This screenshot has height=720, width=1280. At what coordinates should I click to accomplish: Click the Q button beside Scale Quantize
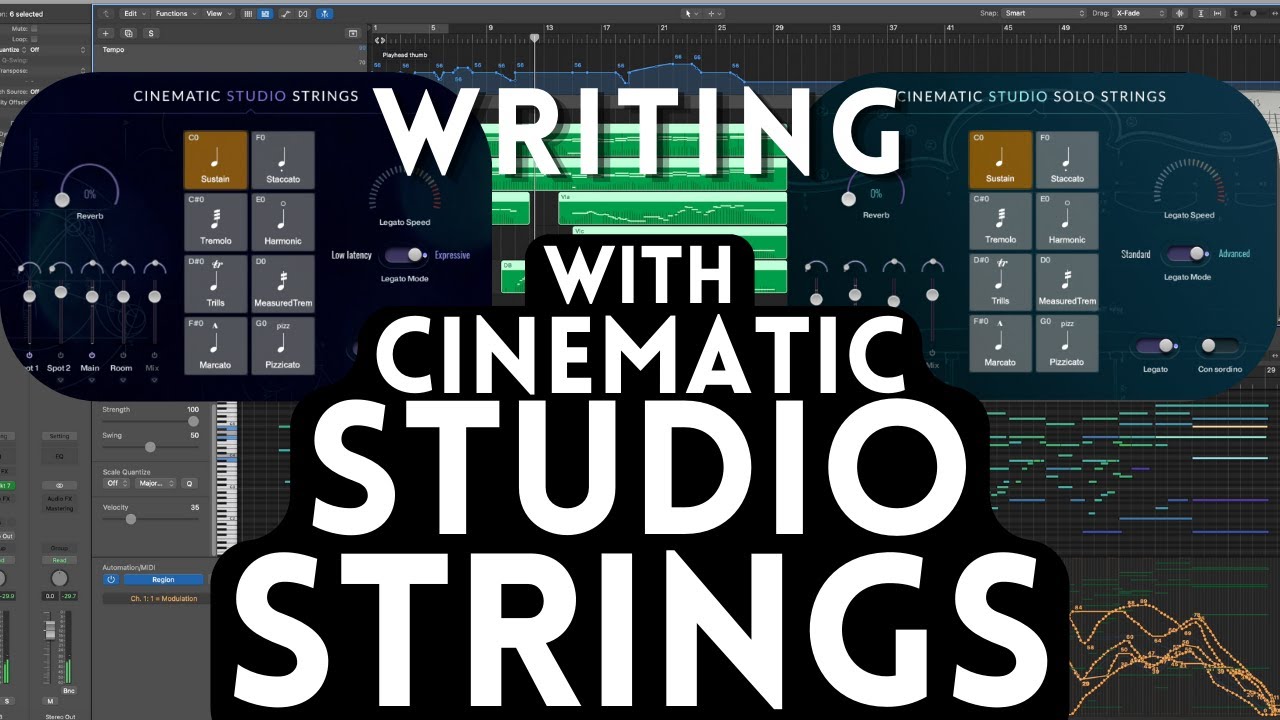tap(189, 483)
